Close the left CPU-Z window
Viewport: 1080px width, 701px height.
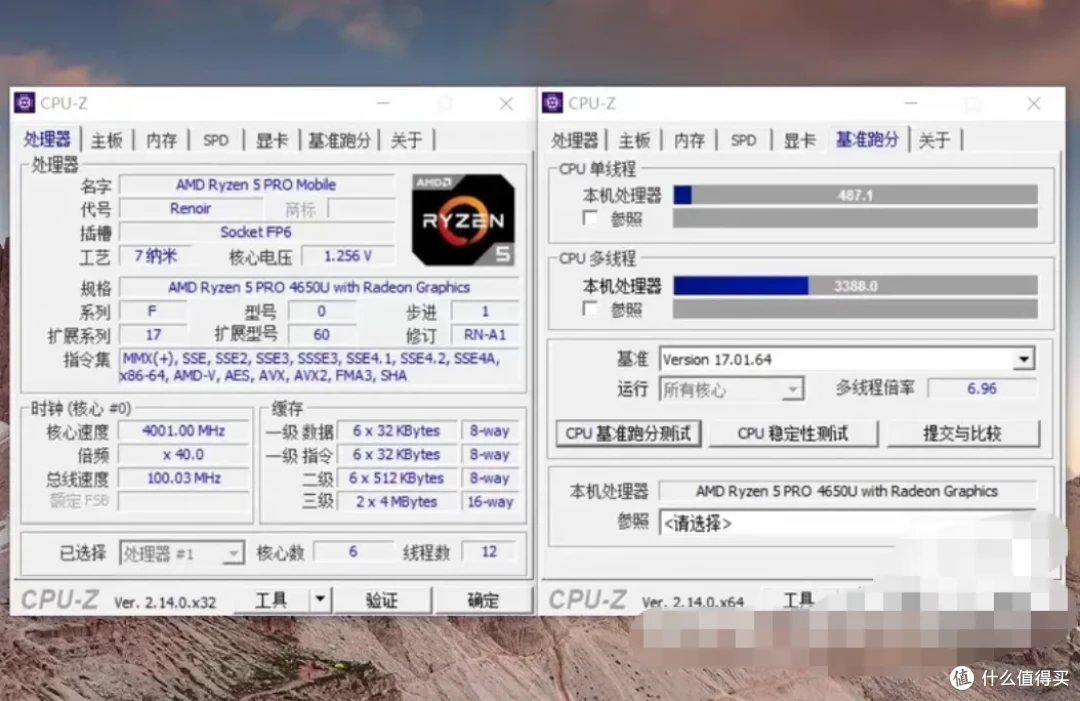click(506, 103)
